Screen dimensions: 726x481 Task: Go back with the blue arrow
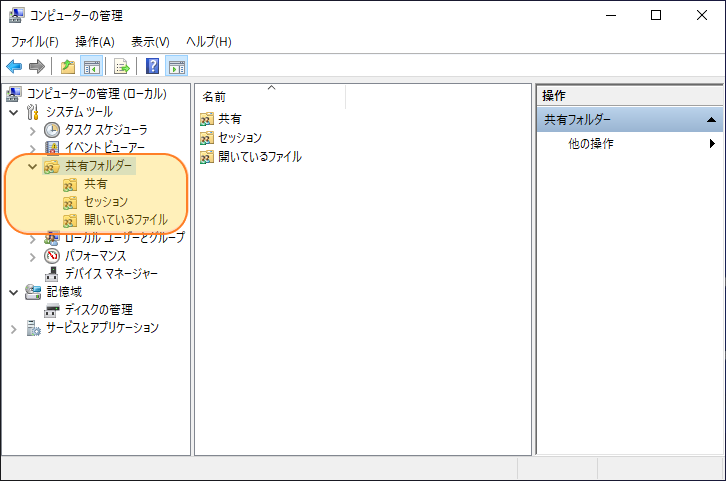[14, 66]
